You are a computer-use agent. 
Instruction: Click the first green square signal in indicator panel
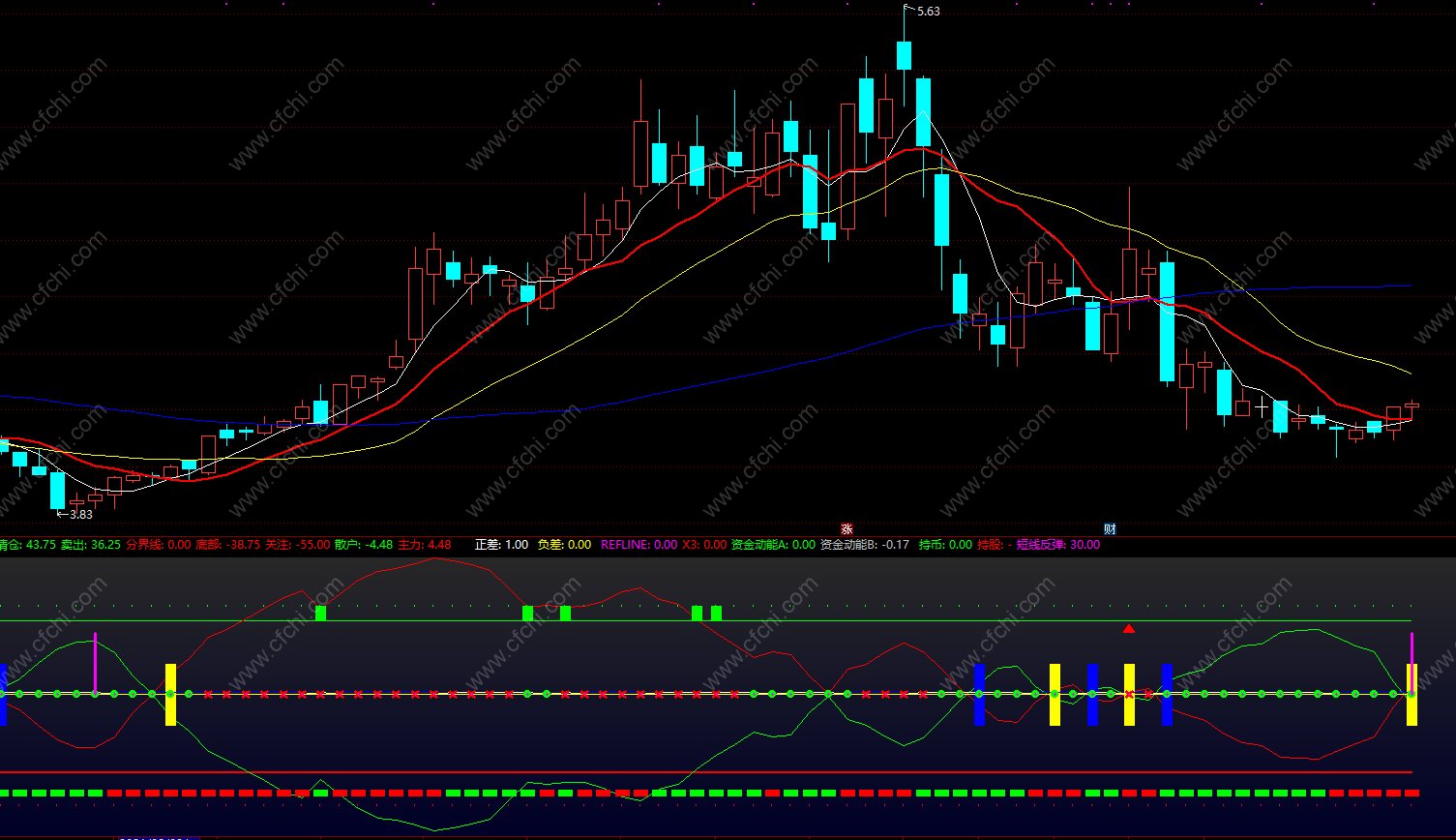[321, 613]
